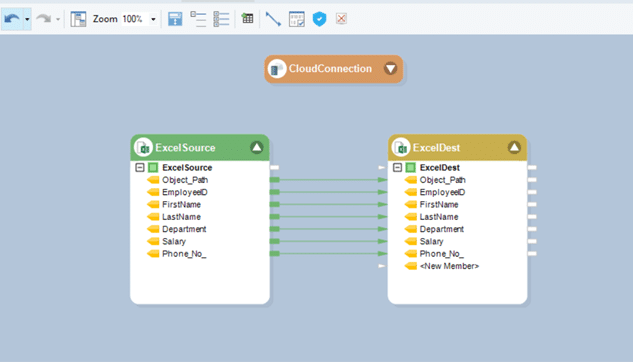This screenshot has height=362, width=633.
Task: Click the ExcelDest root output port
Action: pyautogui.click(x=532, y=167)
